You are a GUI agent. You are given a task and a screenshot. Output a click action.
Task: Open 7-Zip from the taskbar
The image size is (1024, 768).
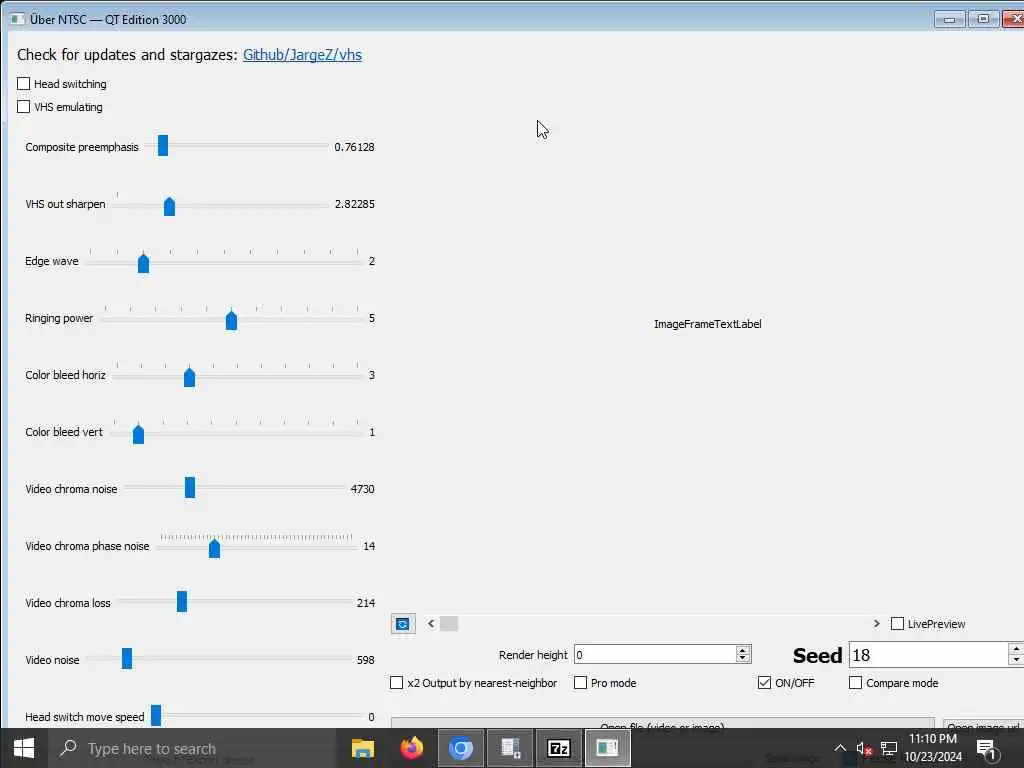558,748
